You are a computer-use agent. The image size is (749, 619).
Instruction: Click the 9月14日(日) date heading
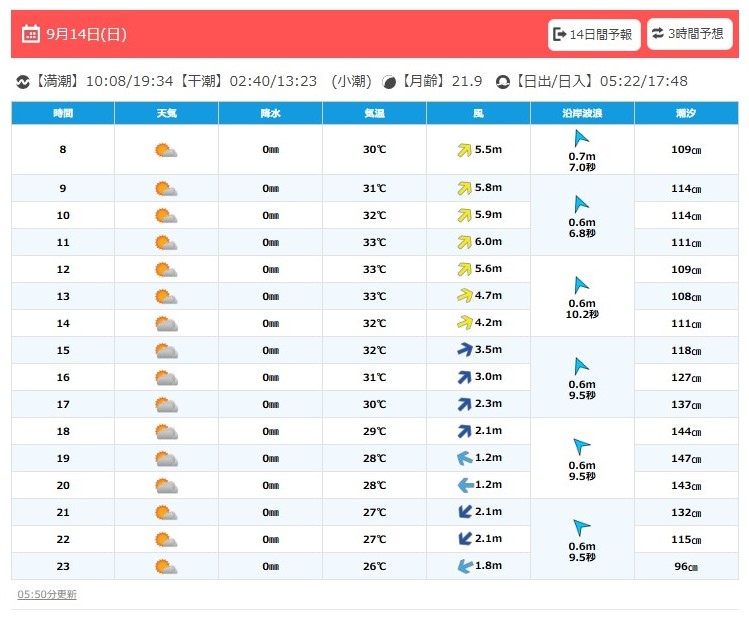pos(86,34)
